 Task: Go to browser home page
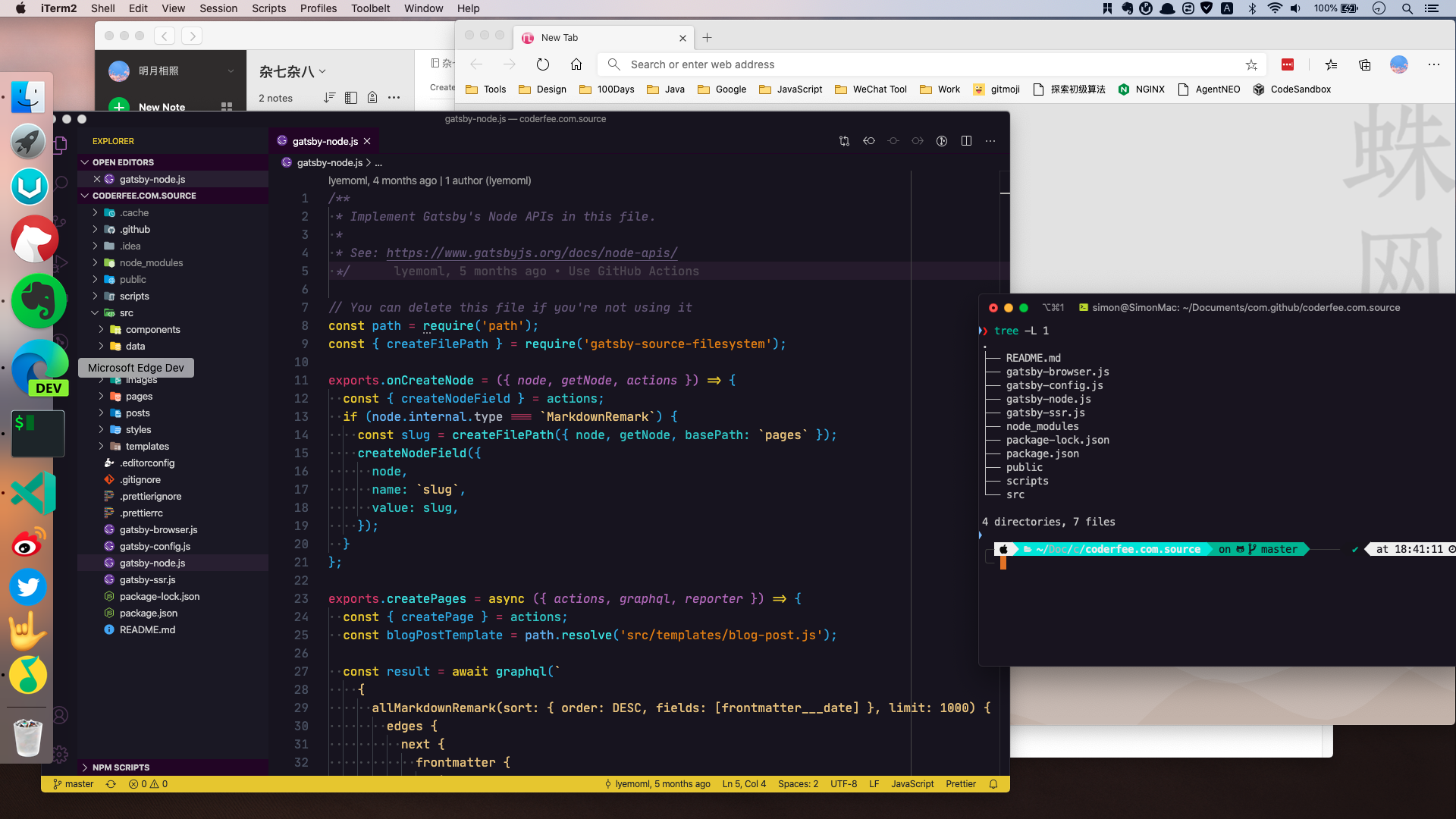pyautogui.click(x=576, y=64)
